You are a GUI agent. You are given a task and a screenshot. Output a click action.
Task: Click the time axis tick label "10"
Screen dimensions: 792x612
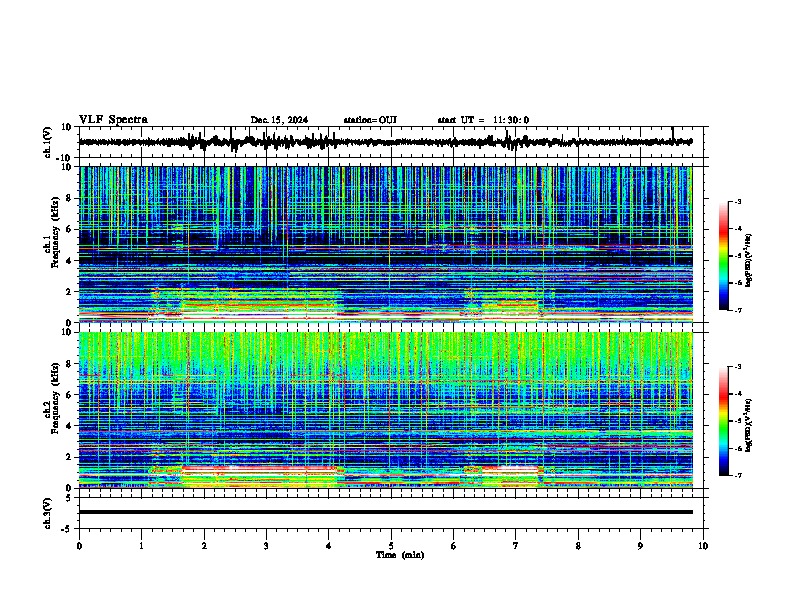(703, 546)
